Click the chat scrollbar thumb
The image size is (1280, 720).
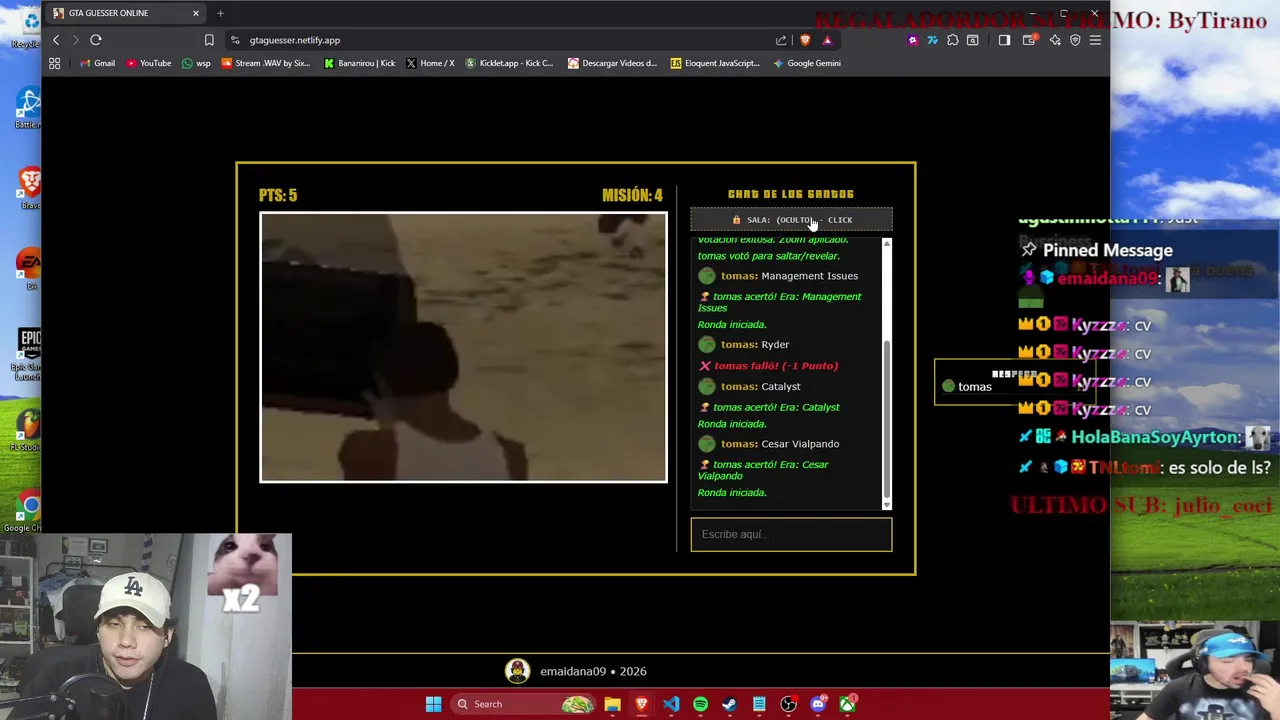click(886, 420)
